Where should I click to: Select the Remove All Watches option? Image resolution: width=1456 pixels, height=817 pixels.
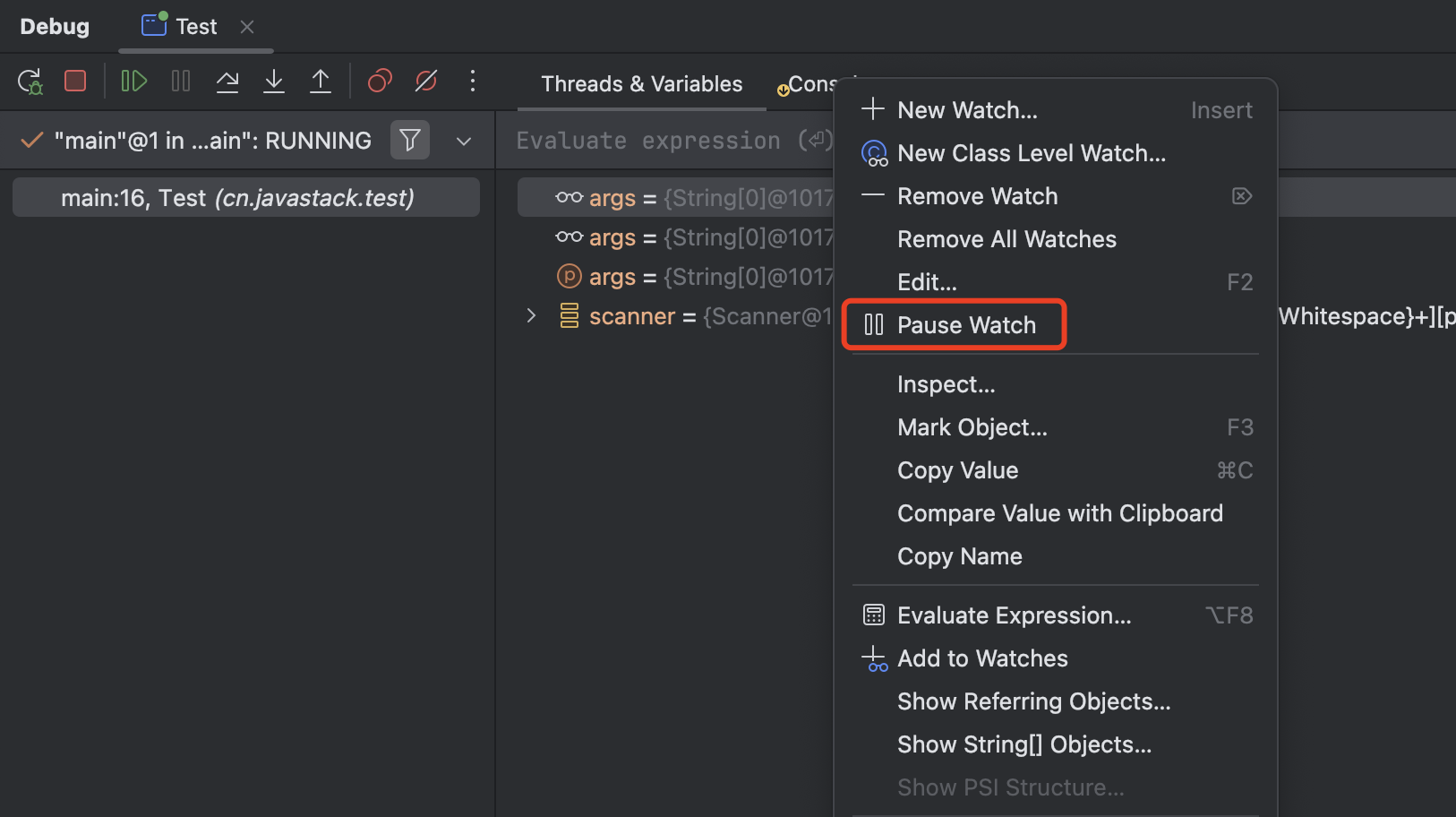click(x=1006, y=239)
